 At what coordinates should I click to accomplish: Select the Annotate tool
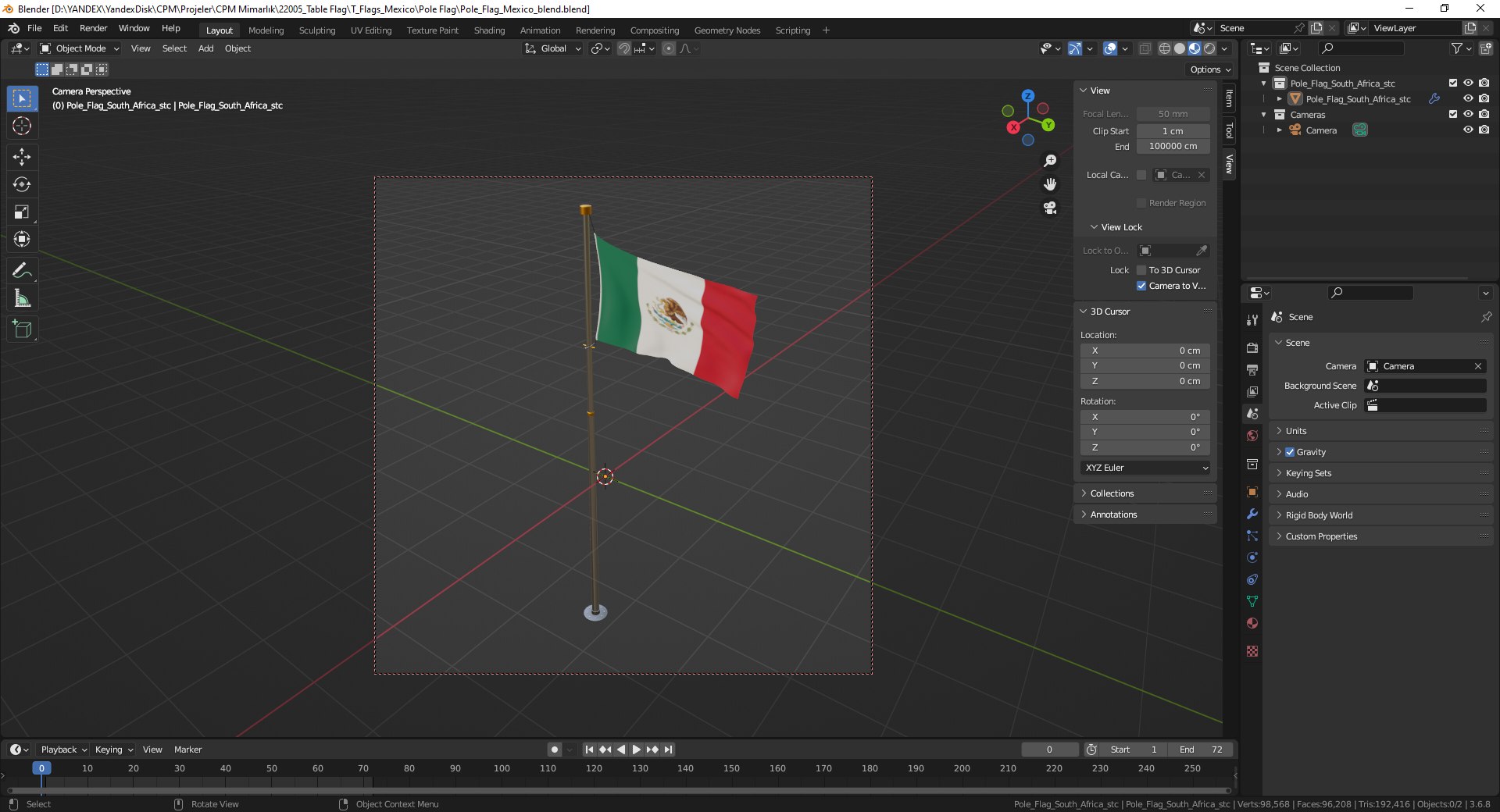pos(22,271)
